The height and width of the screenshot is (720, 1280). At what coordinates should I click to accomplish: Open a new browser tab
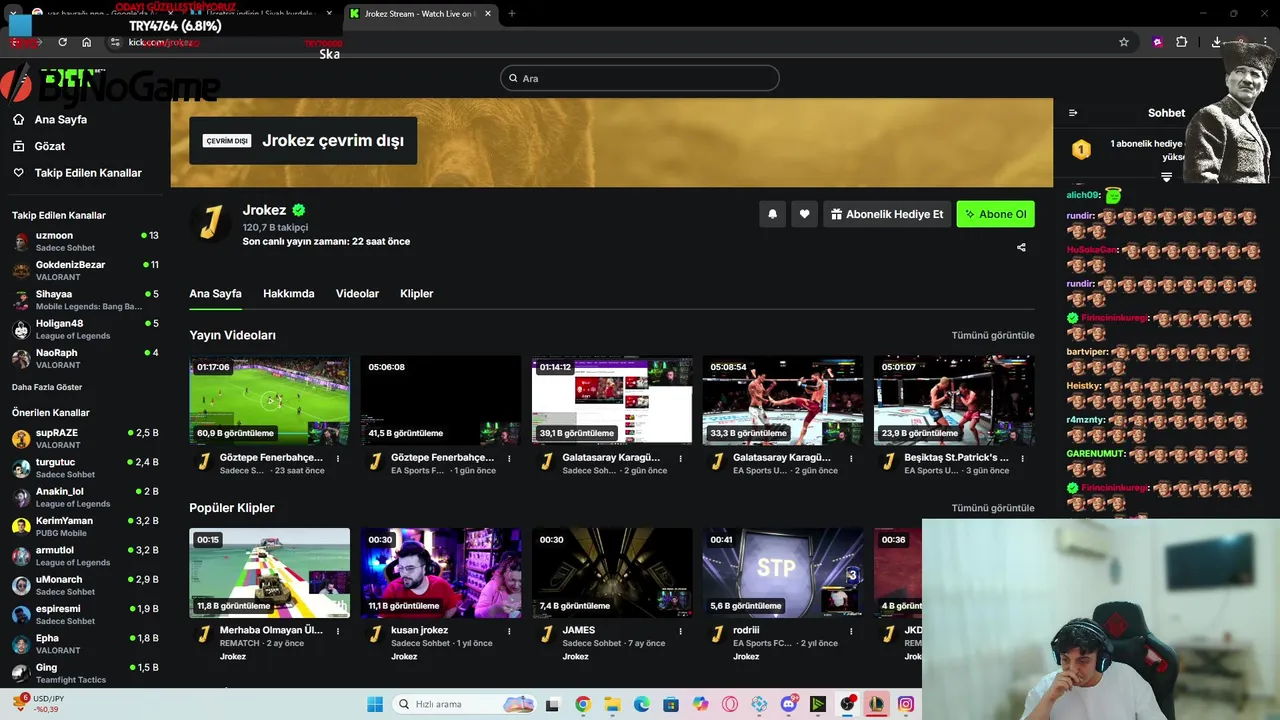point(512,14)
